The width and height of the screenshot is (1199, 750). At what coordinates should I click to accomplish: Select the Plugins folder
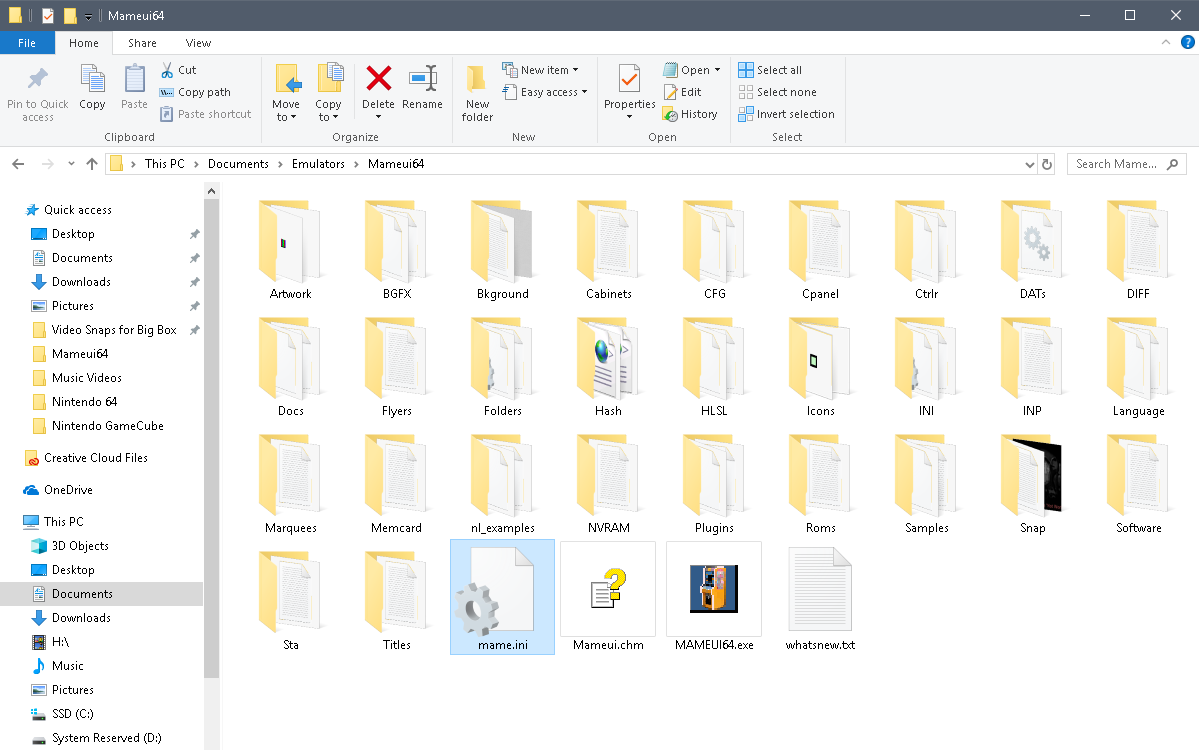[714, 484]
